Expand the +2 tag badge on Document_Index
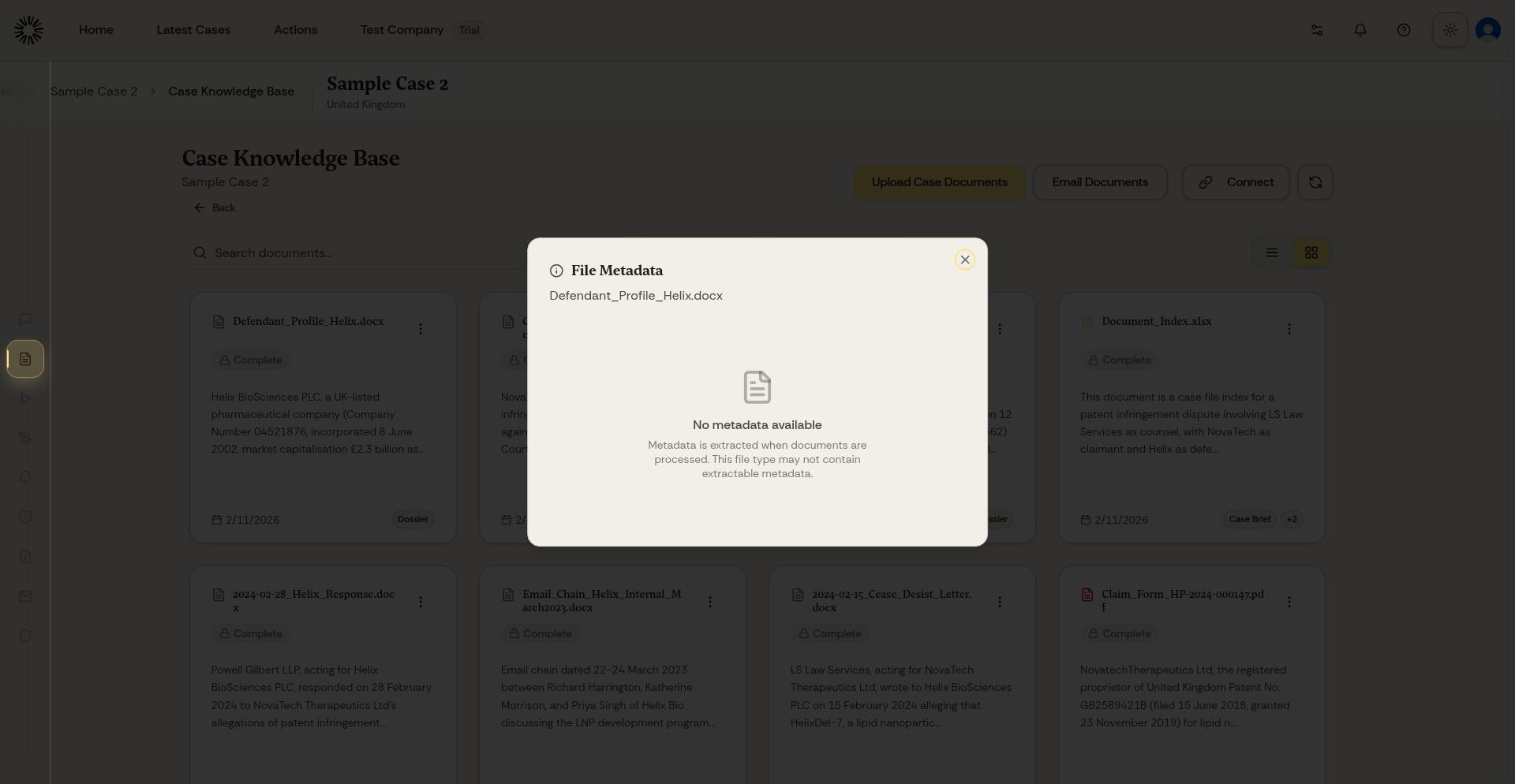The height and width of the screenshot is (784, 1515). click(x=1292, y=520)
